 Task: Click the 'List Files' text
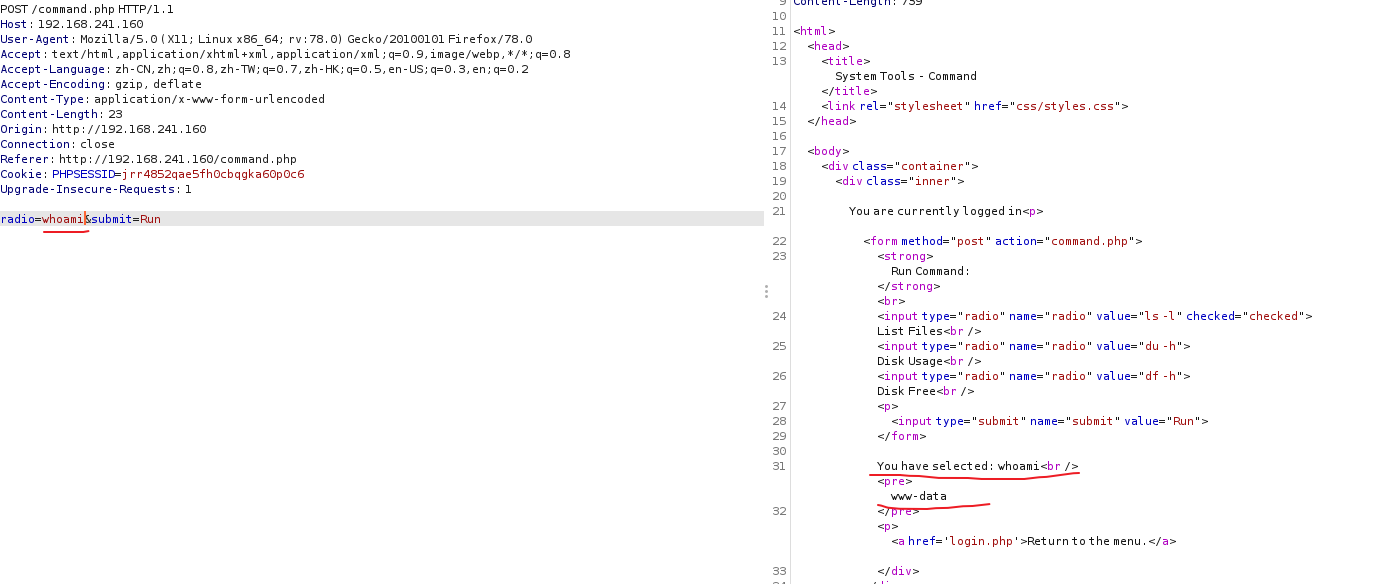(x=910, y=331)
